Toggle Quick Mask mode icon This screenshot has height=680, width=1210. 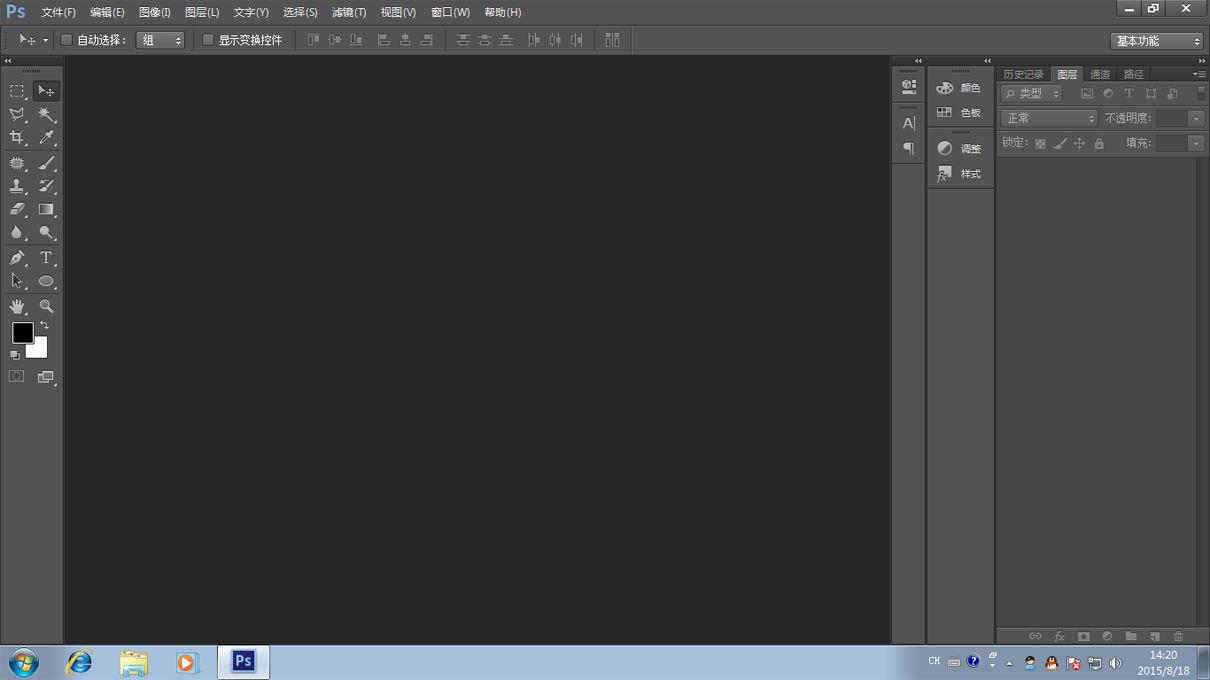pyautogui.click(x=17, y=377)
